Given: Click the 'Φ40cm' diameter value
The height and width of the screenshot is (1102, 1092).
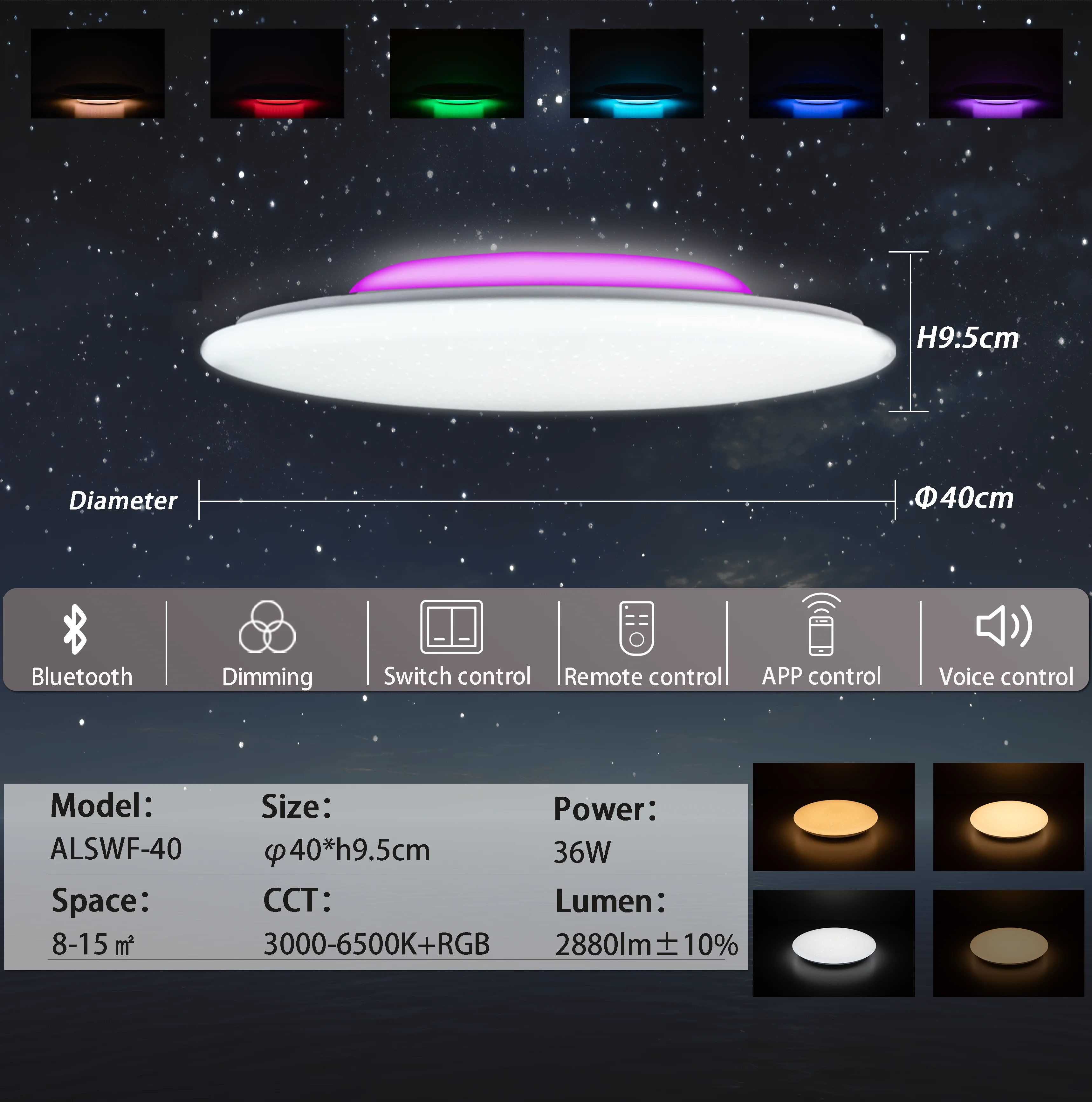Looking at the screenshot, I should pos(964,498).
